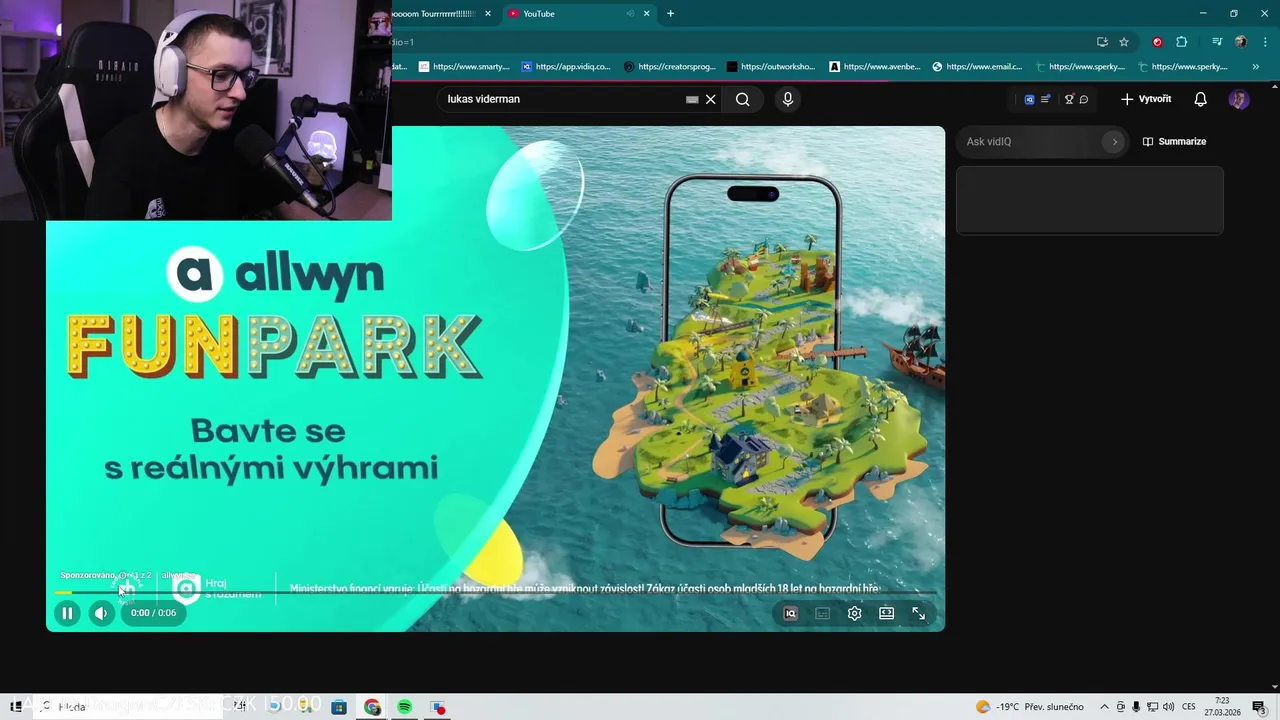Submit the Ask vidIQ arrow button
This screenshot has height=720, width=1280.
(x=1114, y=141)
